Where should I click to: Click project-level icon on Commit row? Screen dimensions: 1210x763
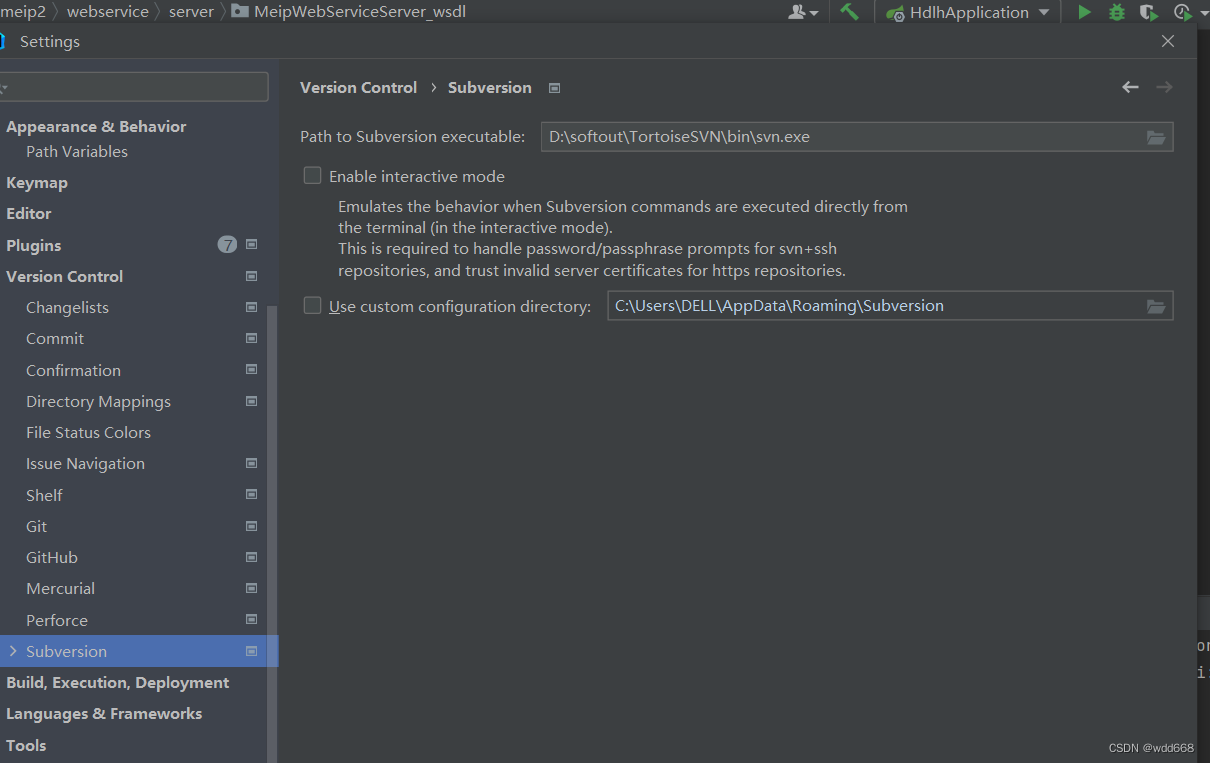(251, 338)
